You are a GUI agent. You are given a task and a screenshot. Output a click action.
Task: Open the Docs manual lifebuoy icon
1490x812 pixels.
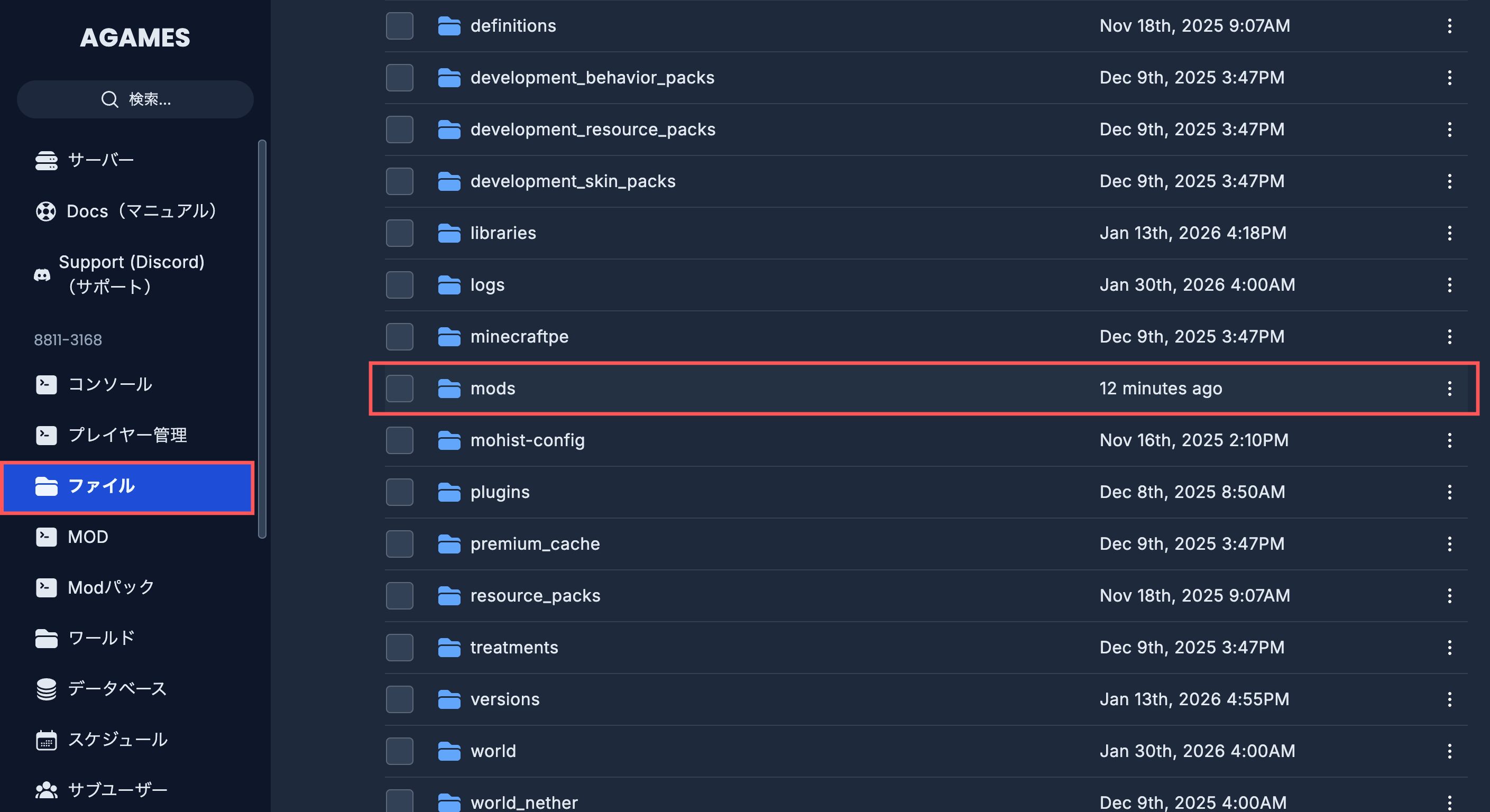click(47, 211)
